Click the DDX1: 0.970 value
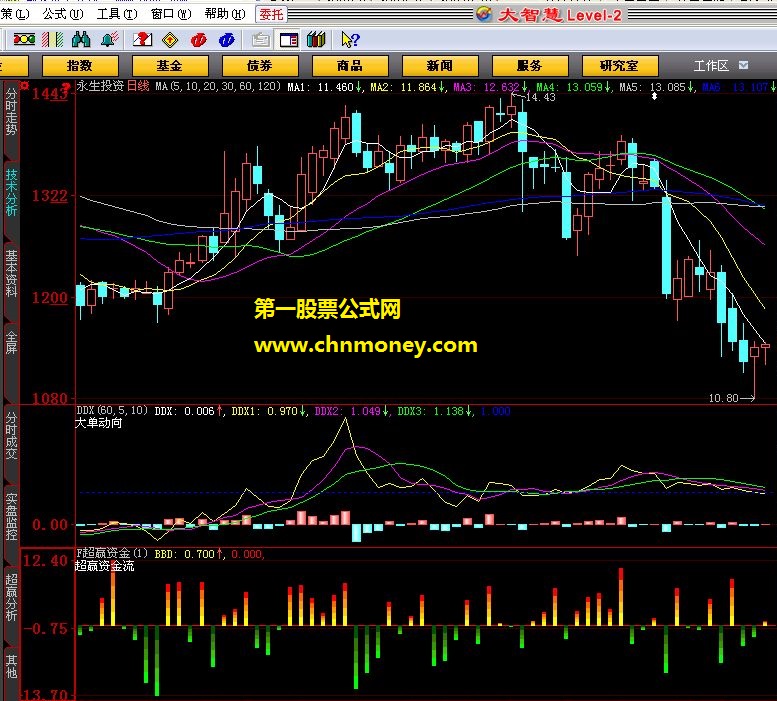The height and width of the screenshot is (701, 777). pyautogui.click(x=269, y=411)
